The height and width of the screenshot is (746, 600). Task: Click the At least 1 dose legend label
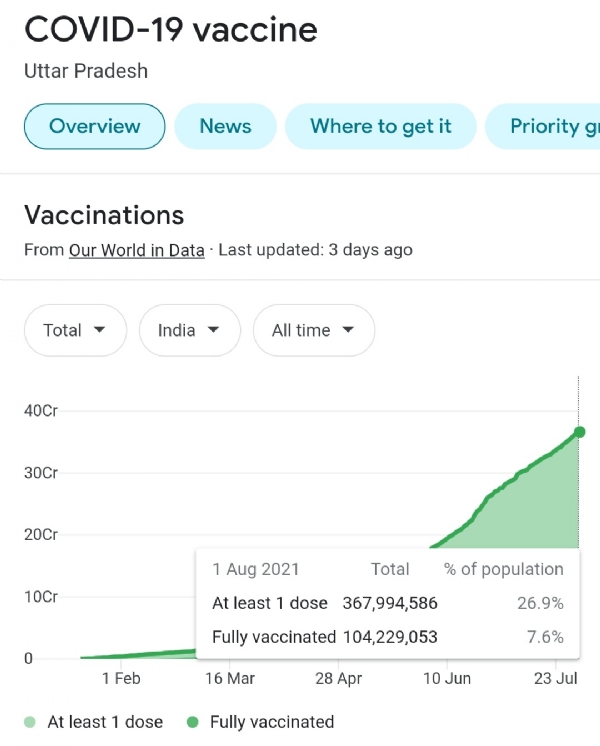[x=105, y=722]
